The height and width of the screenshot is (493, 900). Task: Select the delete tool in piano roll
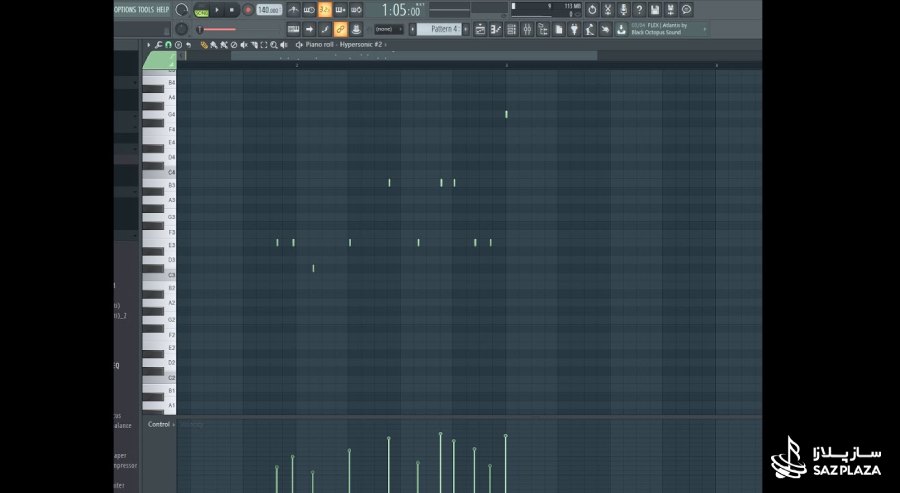[x=234, y=45]
